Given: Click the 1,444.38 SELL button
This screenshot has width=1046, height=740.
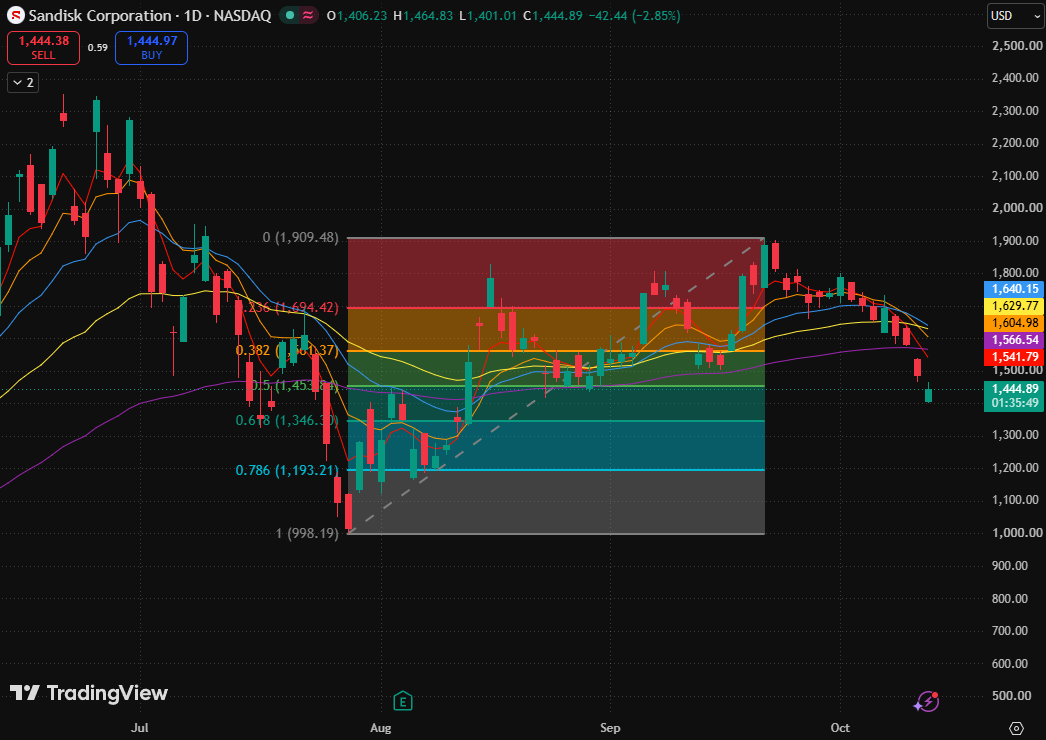Looking at the screenshot, I should click(x=43, y=47).
